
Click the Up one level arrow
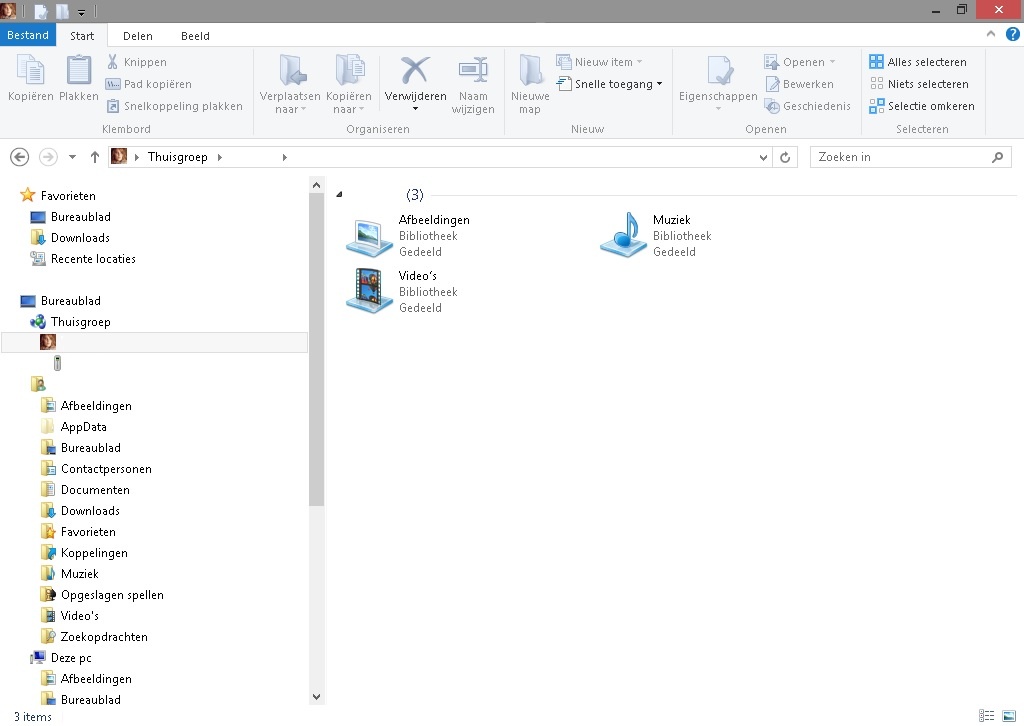[95, 157]
